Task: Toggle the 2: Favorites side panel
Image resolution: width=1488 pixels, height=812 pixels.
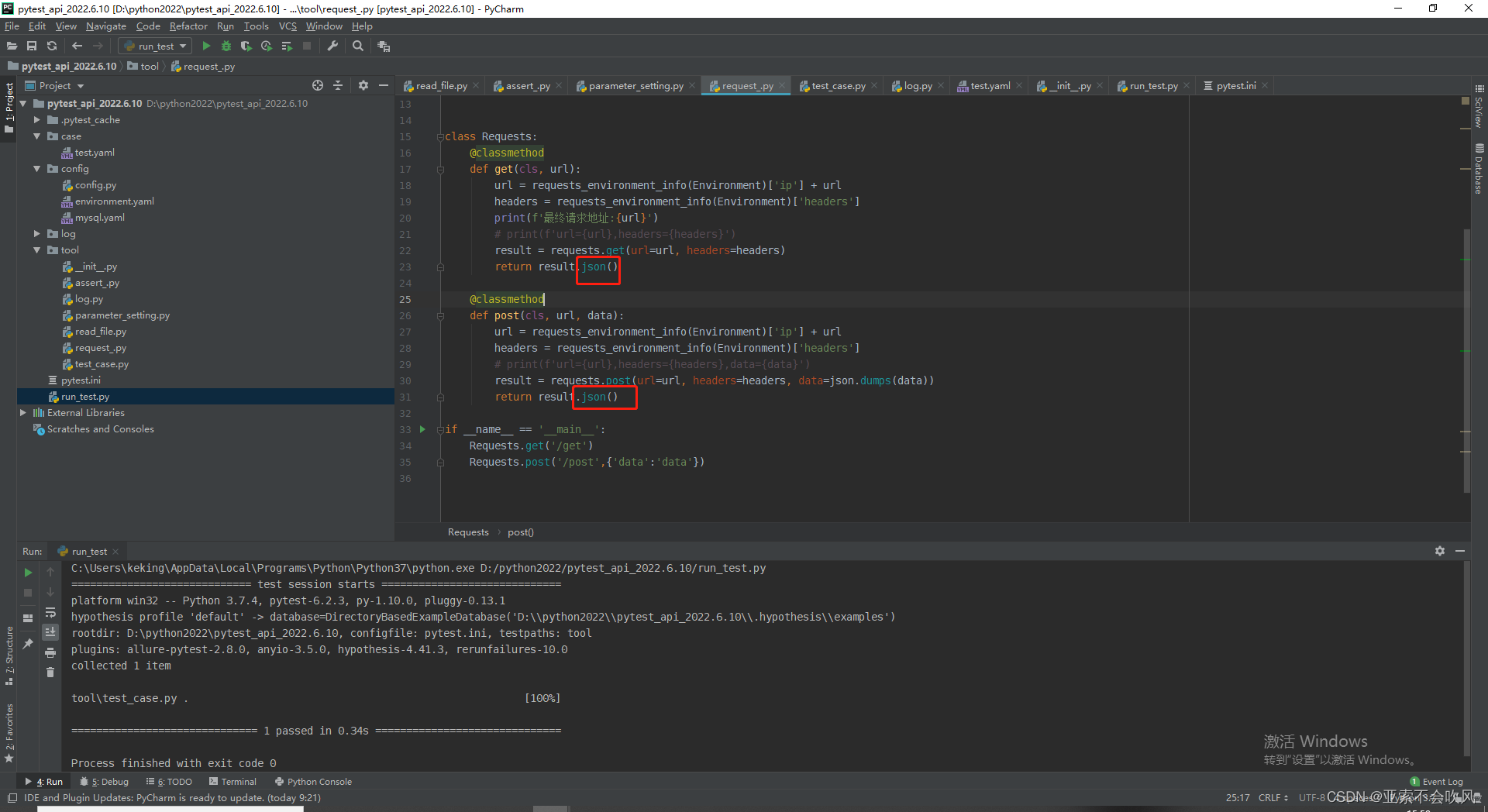Action: tap(9, 733)
